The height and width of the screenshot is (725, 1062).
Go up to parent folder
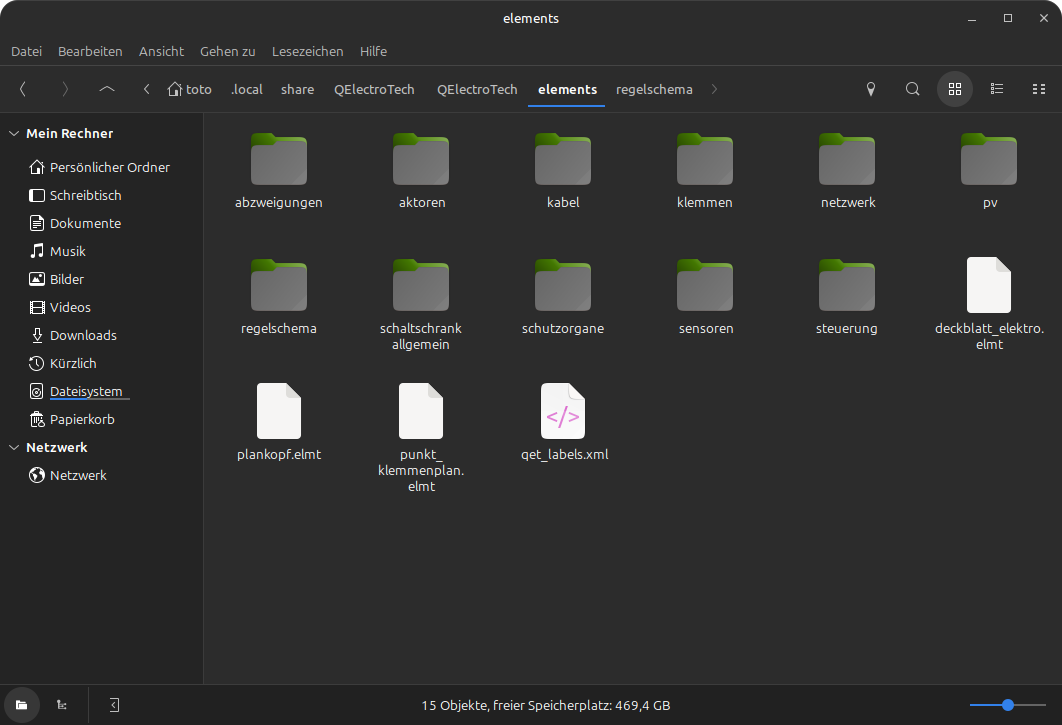click(107, 89)
